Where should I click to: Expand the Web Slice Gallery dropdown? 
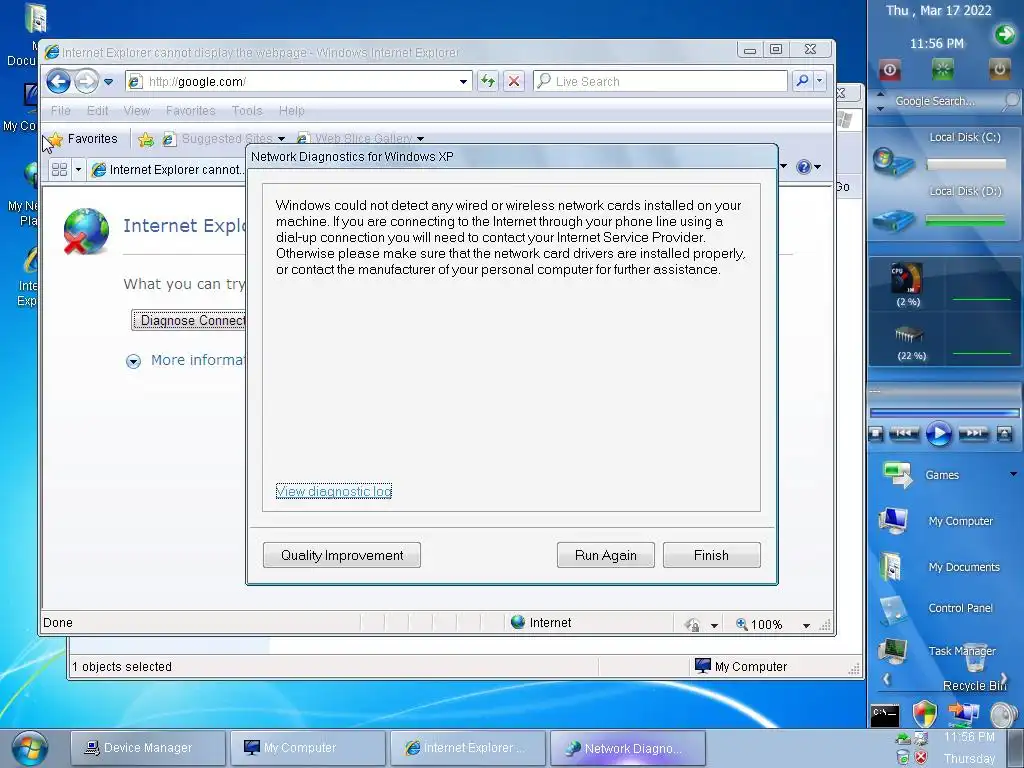point(421,139)
